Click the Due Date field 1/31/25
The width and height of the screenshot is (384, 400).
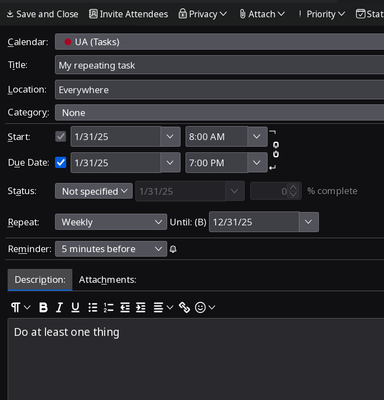116,163
